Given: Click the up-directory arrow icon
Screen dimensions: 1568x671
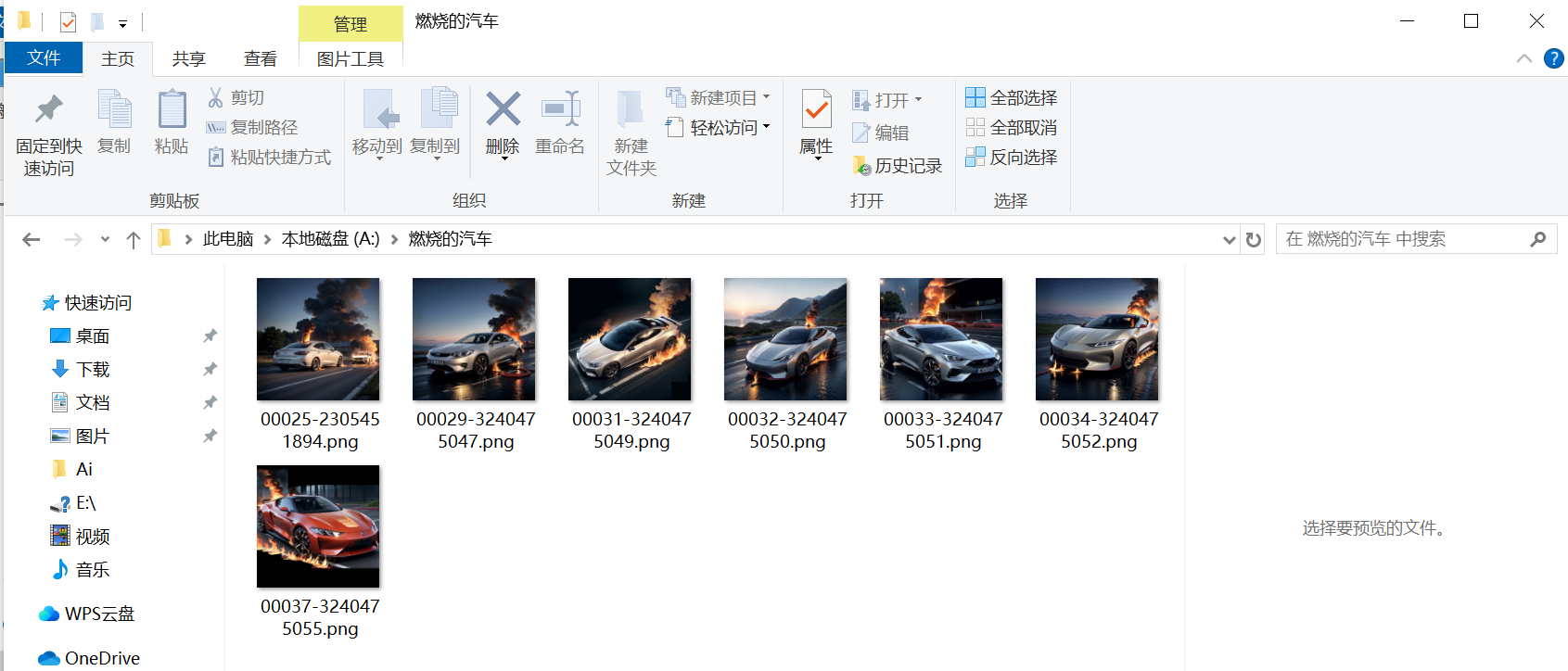Looking at the screenshot, I should [134, 240].
